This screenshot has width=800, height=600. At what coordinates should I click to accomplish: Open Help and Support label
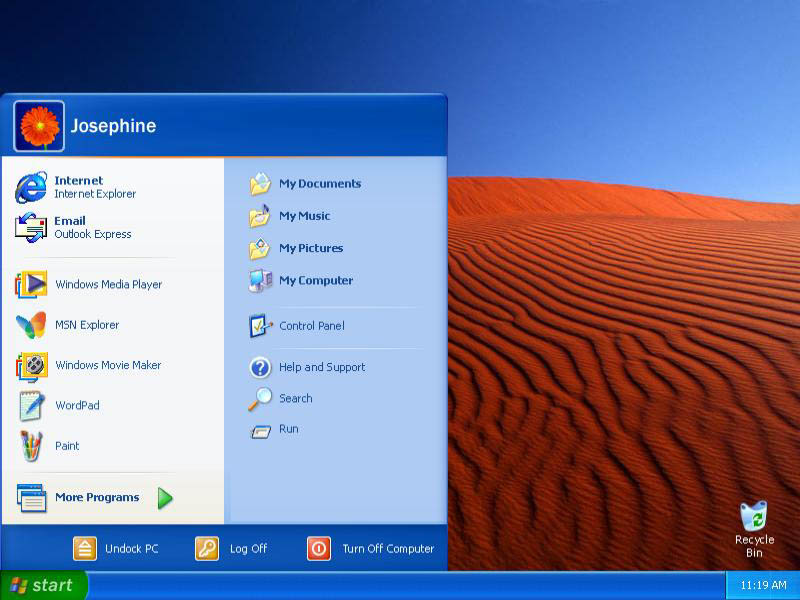(322, 367)
